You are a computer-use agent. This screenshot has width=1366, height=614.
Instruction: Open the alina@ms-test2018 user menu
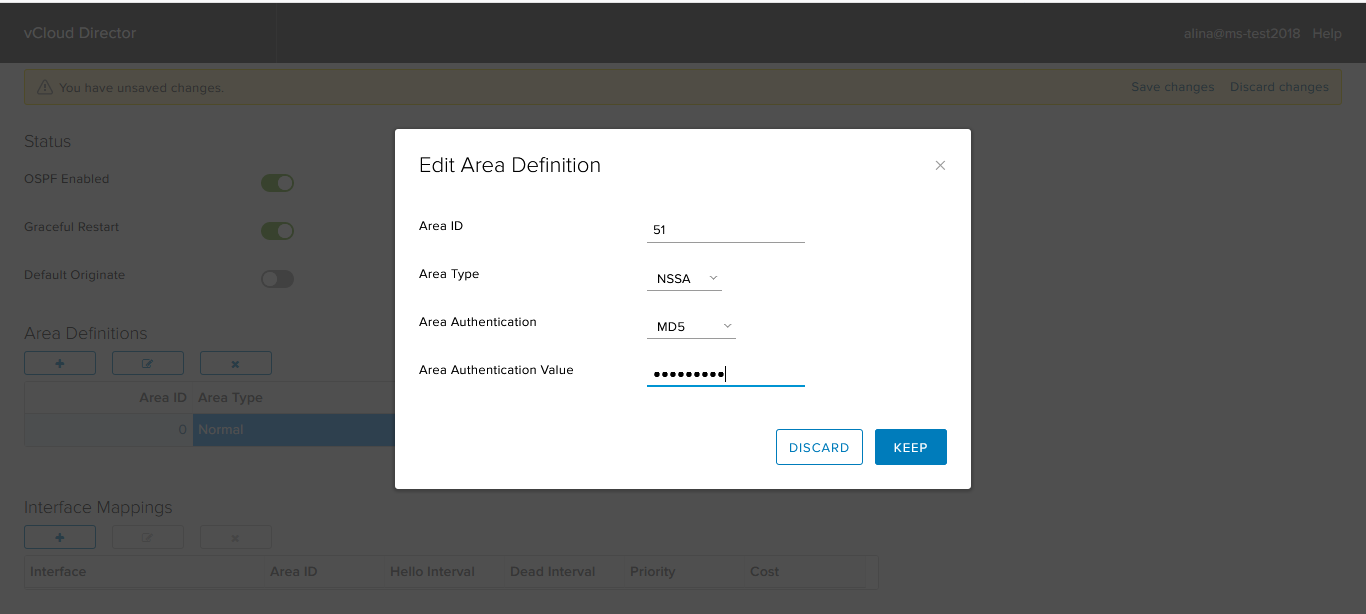coord(1242,33)
